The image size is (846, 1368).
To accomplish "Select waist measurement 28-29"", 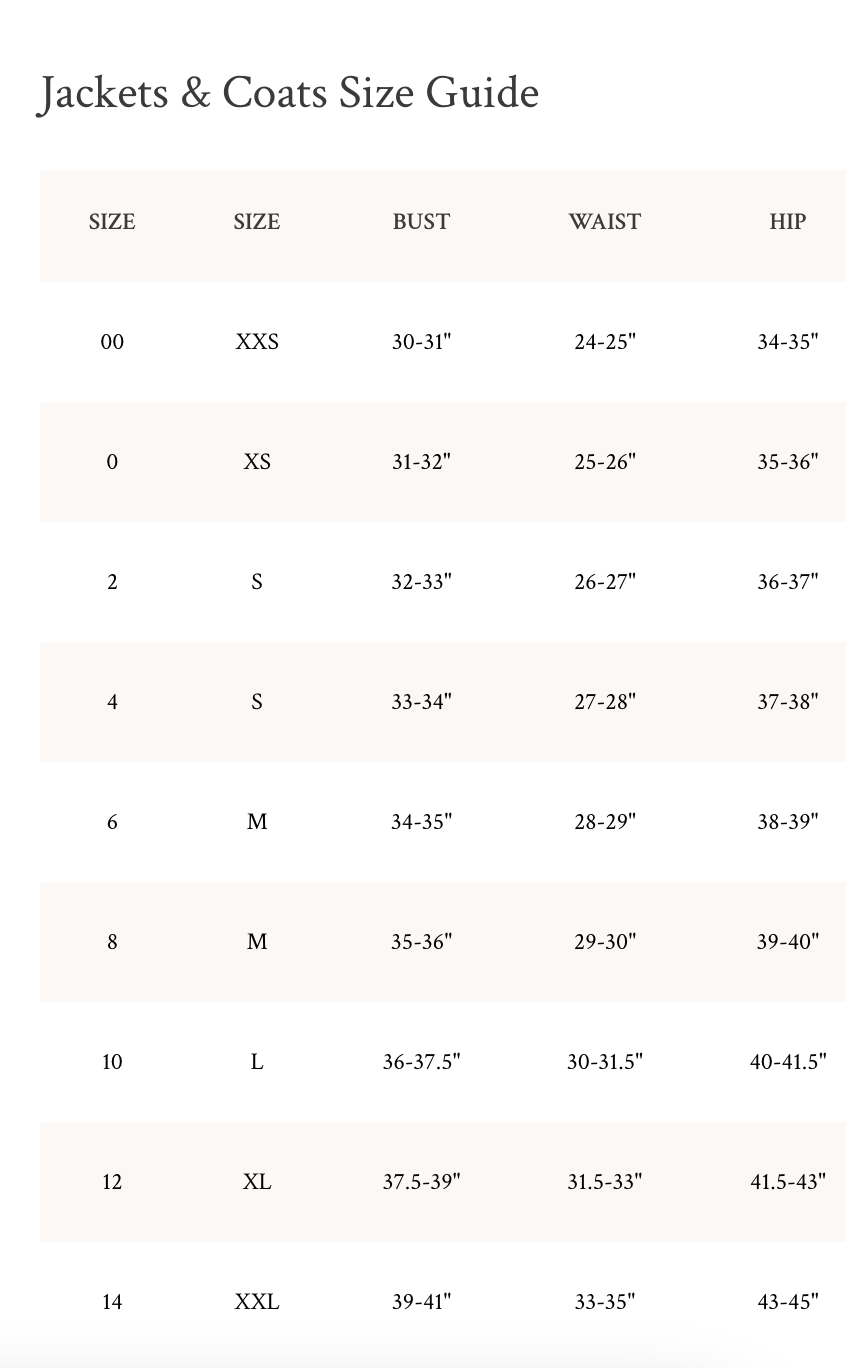I will [x=604, y=822].
